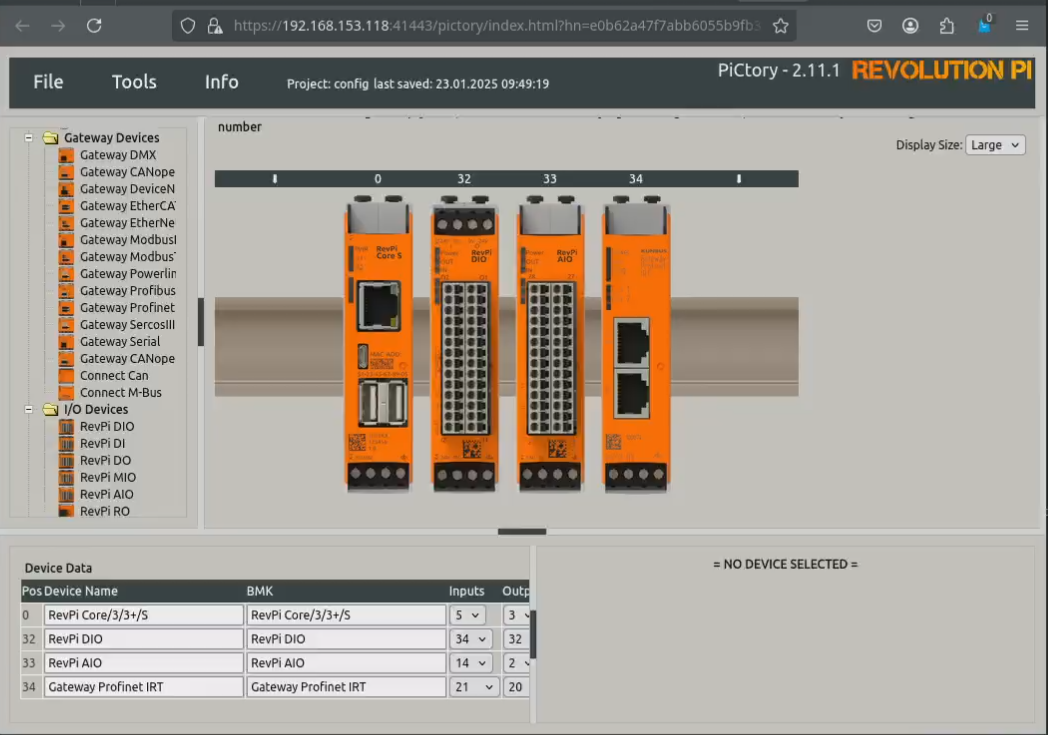Bookmark this page with the star icon
The height and width of the screenshot is (735, 1048).
tap(781, 26)
